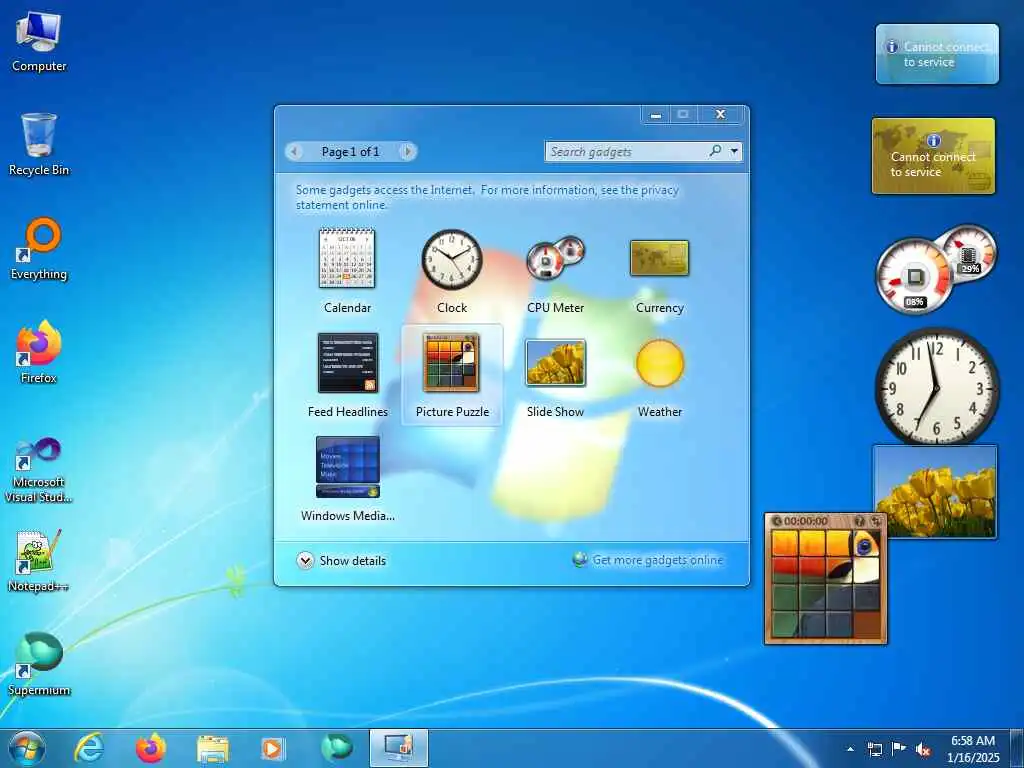Viewport: 1024px width, 768px height.
Task: Launch Firefox from the taskbar
Action: [150, 748]
